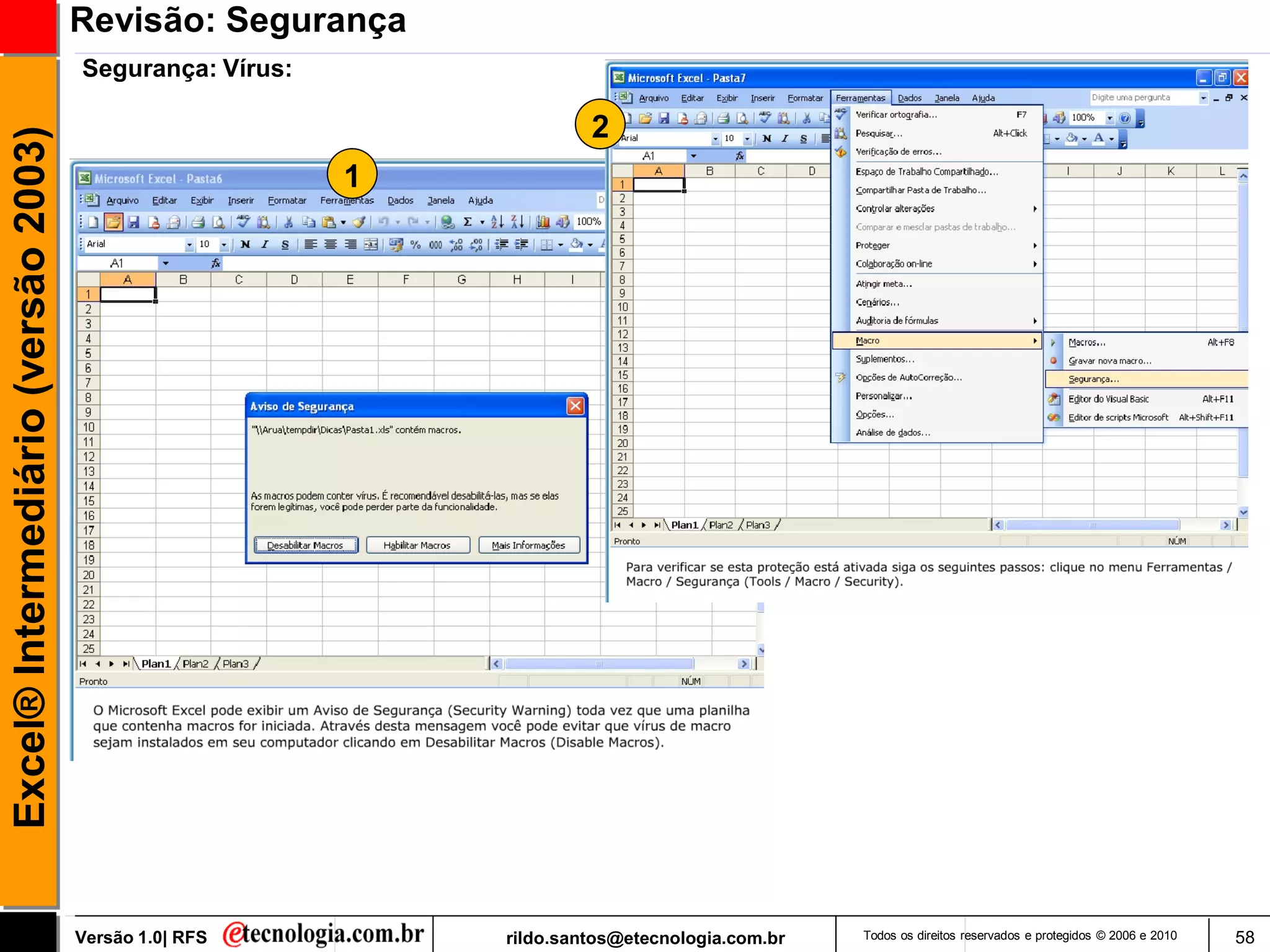Click AutoSum sigma icon in Pasta6 toolbar

coord(468,222)
